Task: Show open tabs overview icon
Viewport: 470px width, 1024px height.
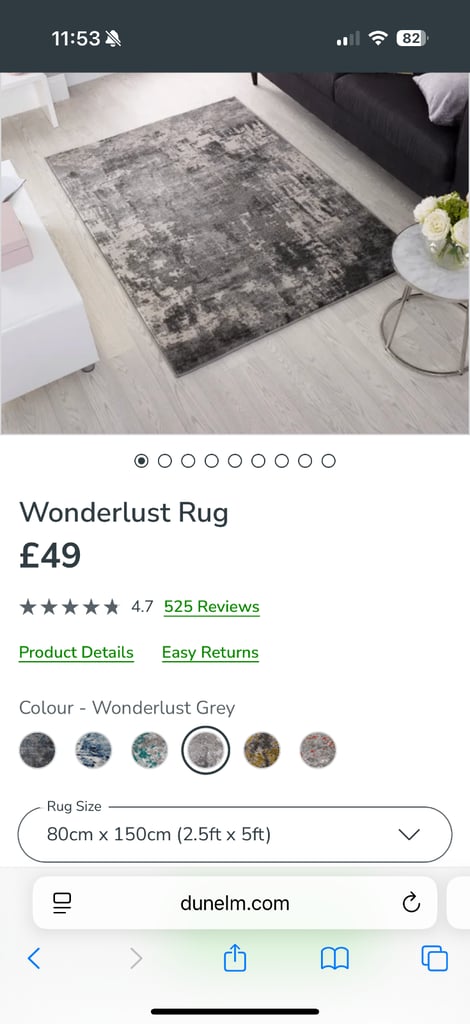Action: (x=435, y=958)
